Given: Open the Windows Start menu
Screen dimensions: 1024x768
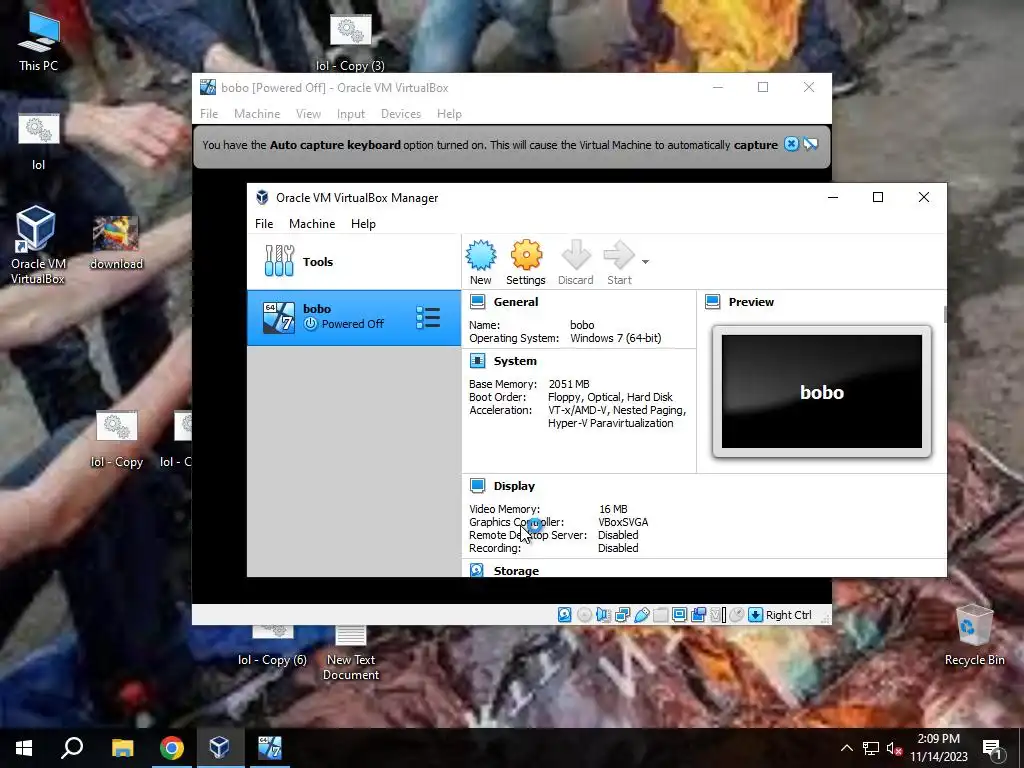Looking at the screenshot, I should (24, 748).
